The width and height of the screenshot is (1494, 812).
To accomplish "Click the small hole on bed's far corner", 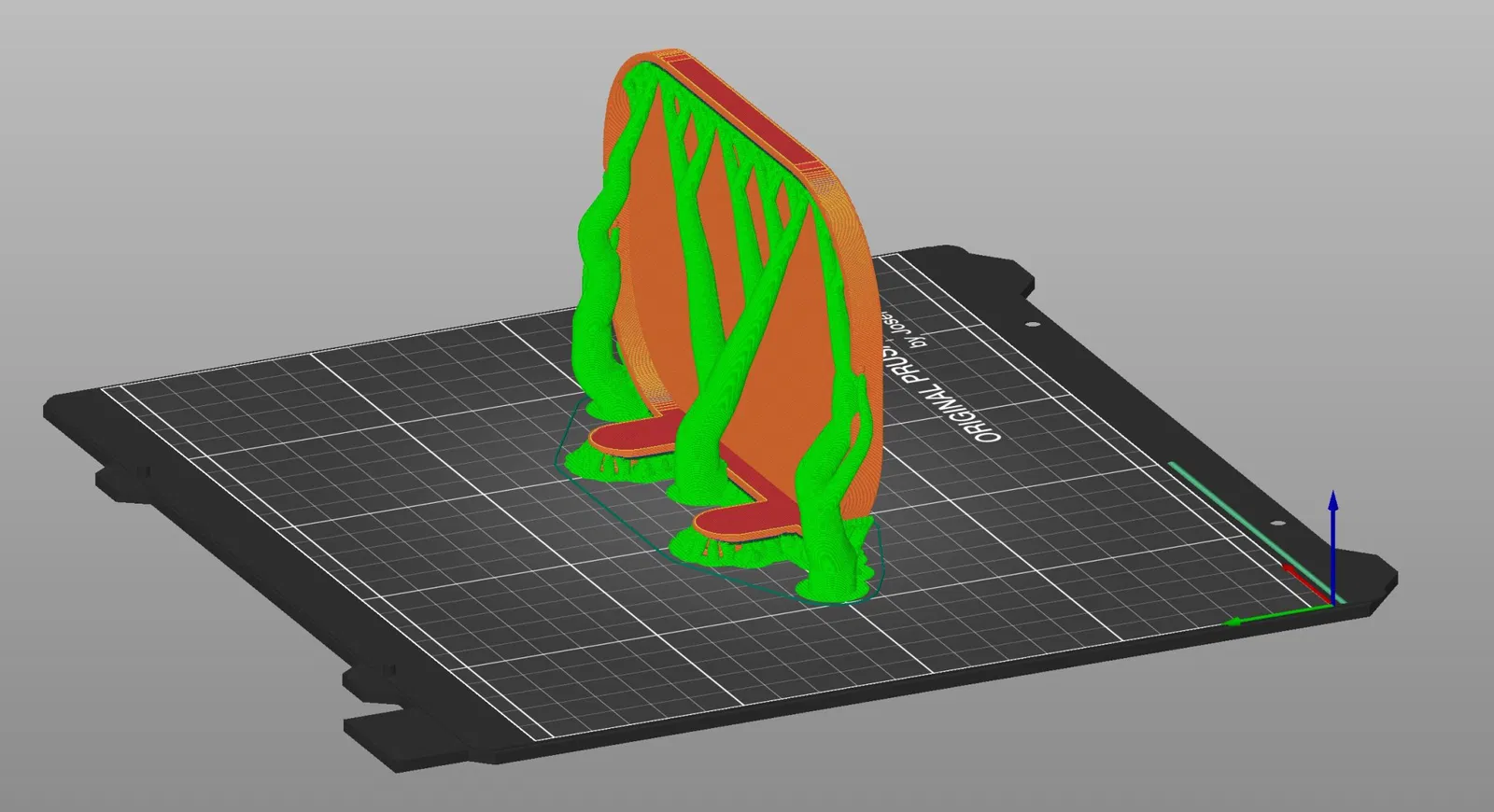I will pyautogui.click(x=1032, y=325).
